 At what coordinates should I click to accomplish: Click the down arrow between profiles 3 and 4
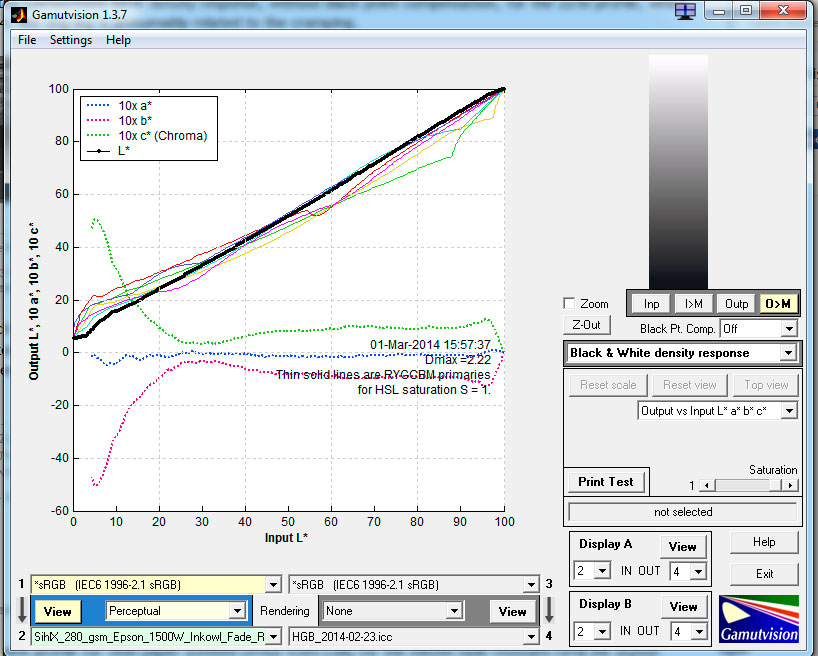(x=548, y=610)
